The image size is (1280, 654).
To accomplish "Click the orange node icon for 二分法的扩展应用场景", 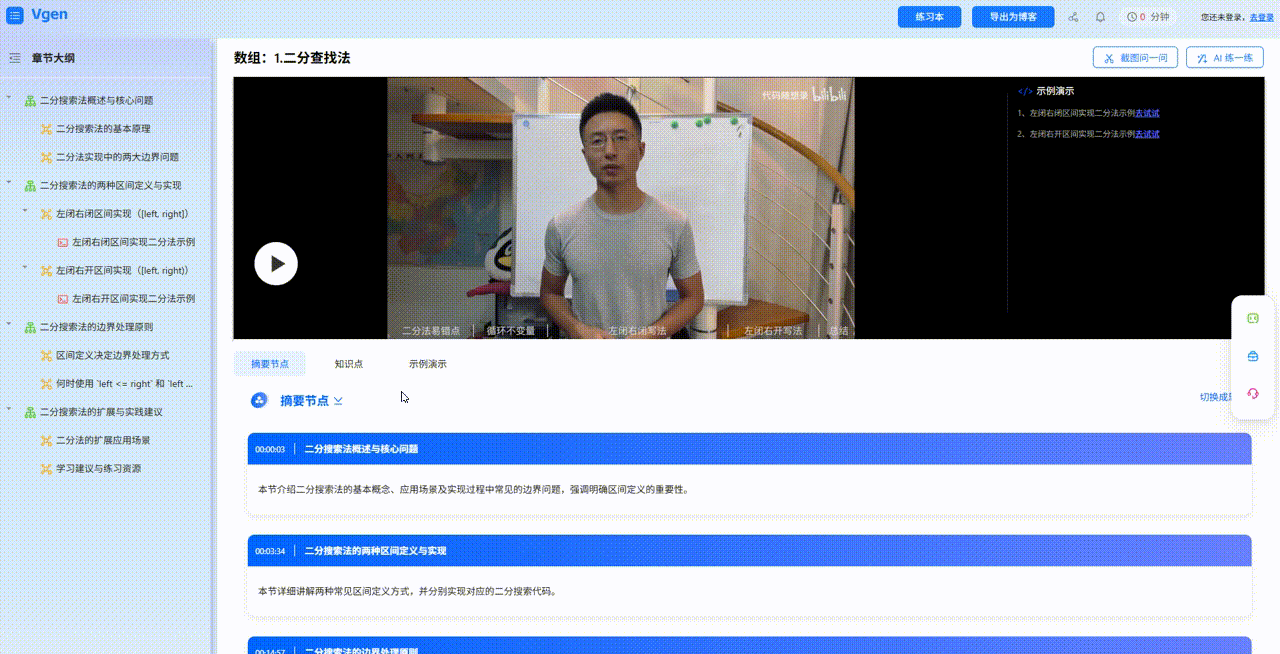I will pos(46,440).
